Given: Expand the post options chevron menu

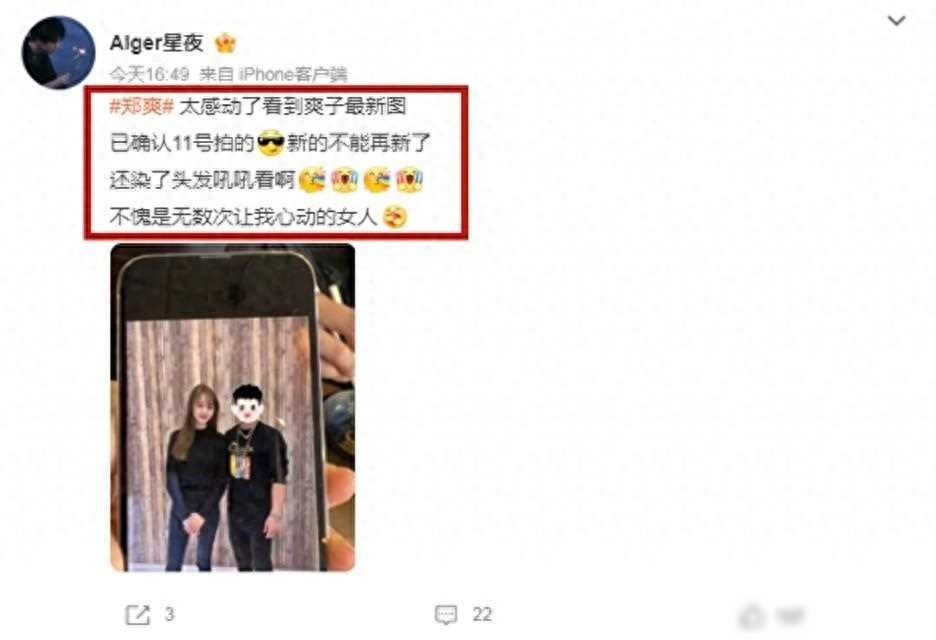Looking at the screenshot, I should (x=897, y=21).
